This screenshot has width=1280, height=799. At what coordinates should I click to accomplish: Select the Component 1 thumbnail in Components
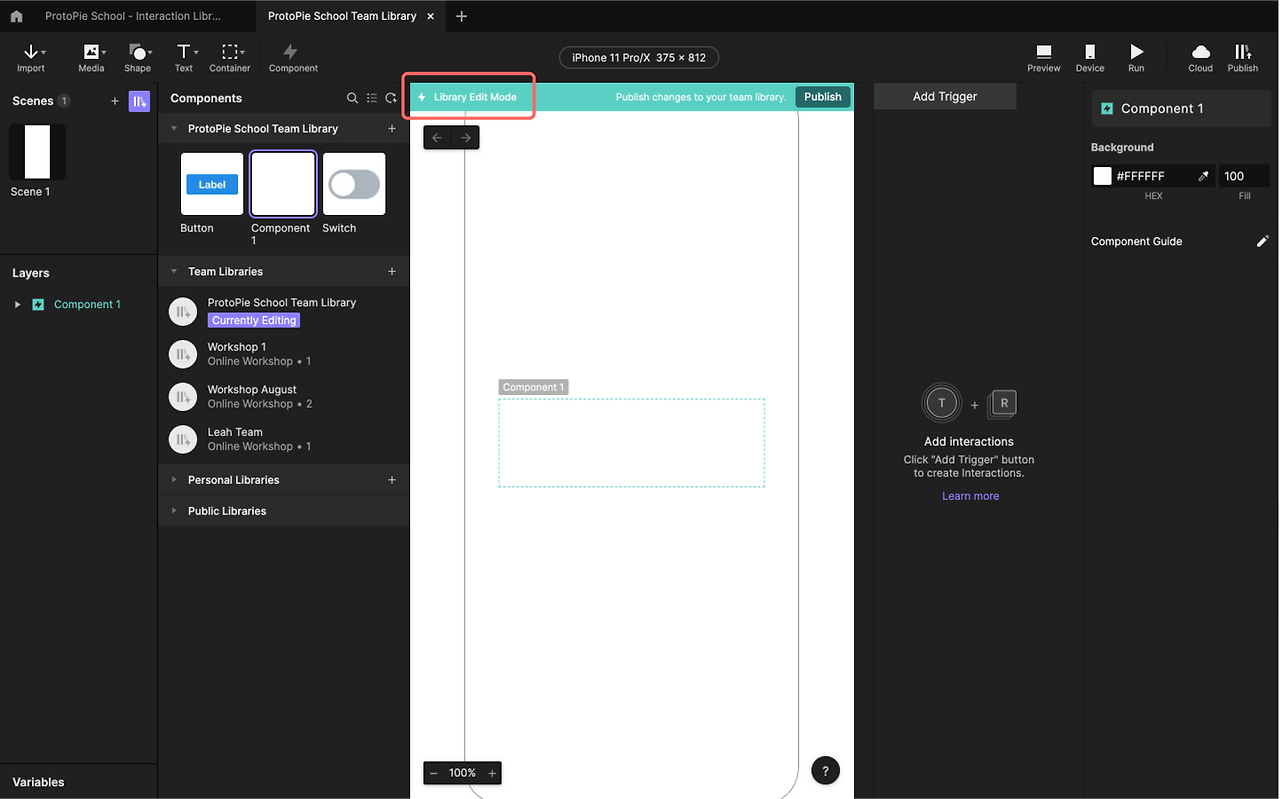click(283, 184)
